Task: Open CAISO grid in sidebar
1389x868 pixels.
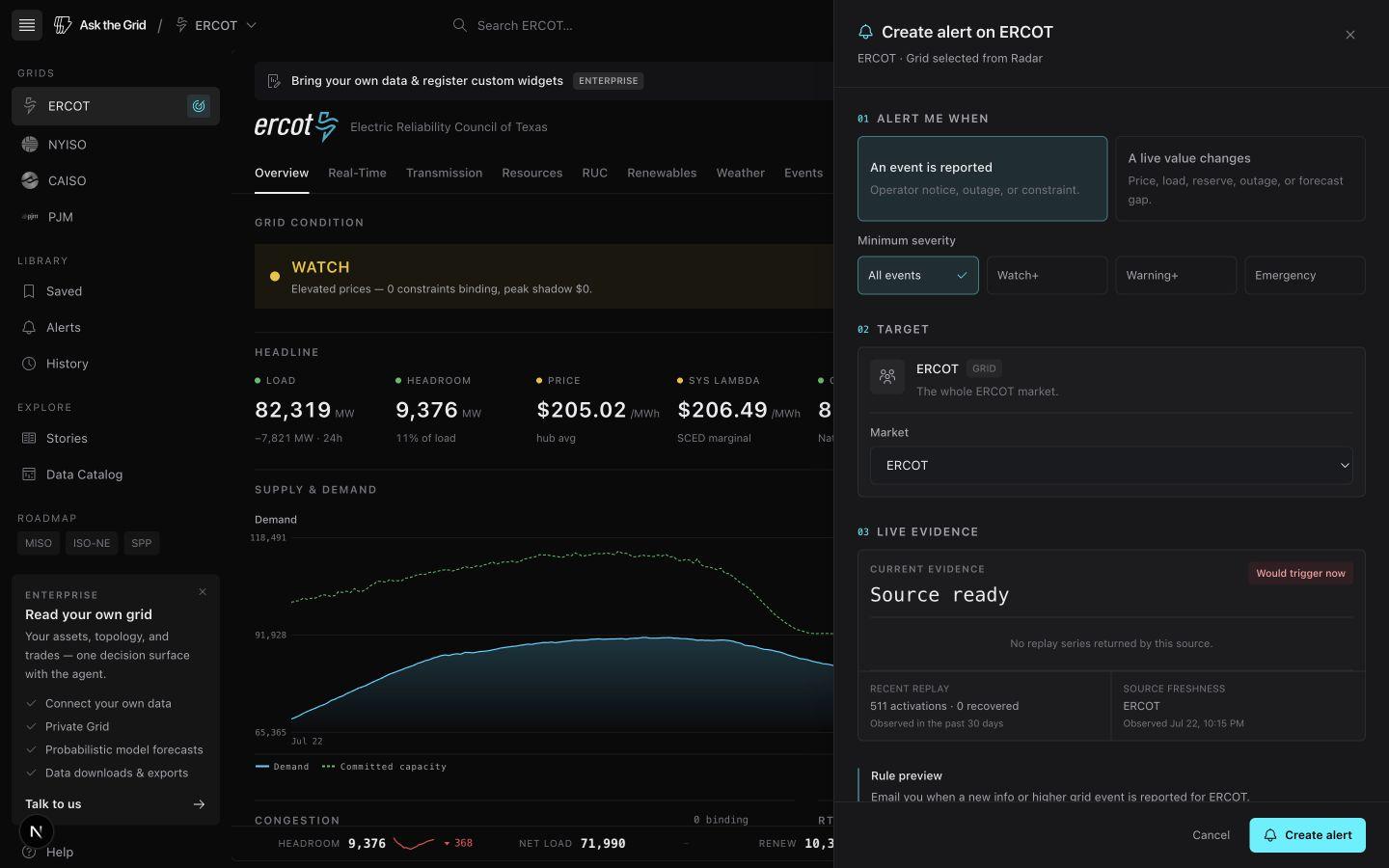Action: tap(116, 180)
